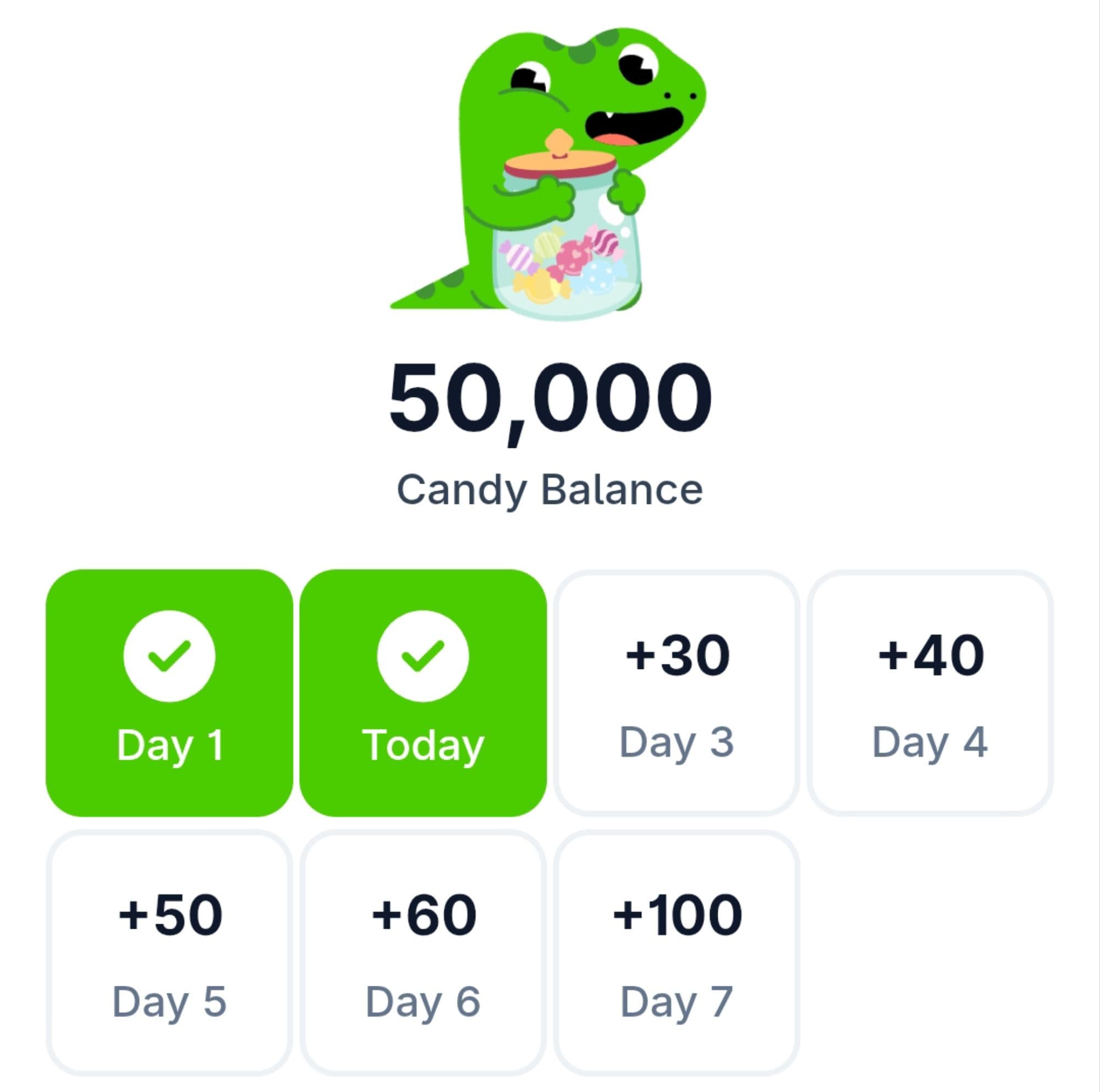The image size is (1100, 1092).
Task: Tap the +60 reward amount
Action: click(423, 915)
